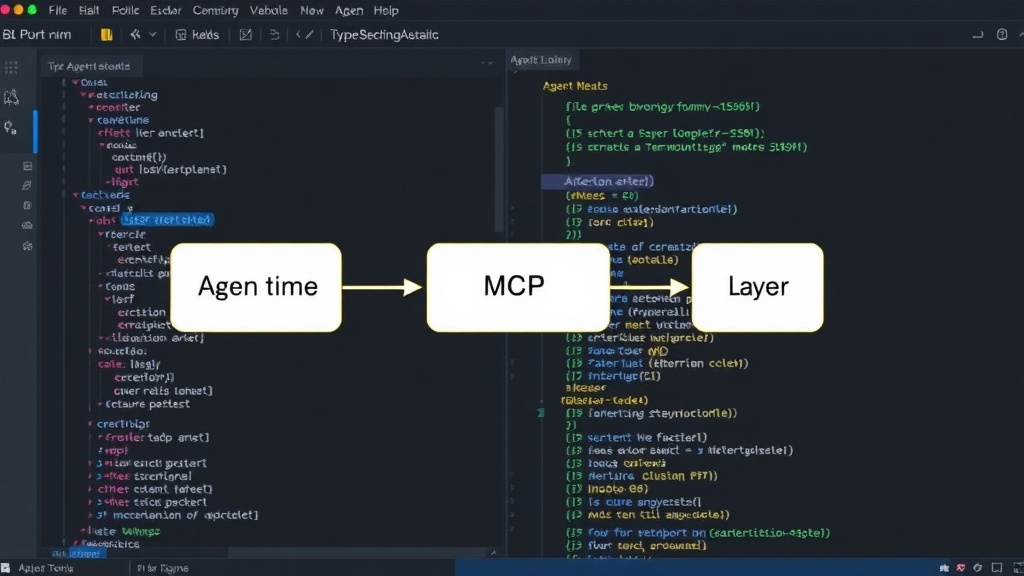Click the lowest small icon in the left sidebar
Screen dimensions: 1024x576
(x=27, y=246)
